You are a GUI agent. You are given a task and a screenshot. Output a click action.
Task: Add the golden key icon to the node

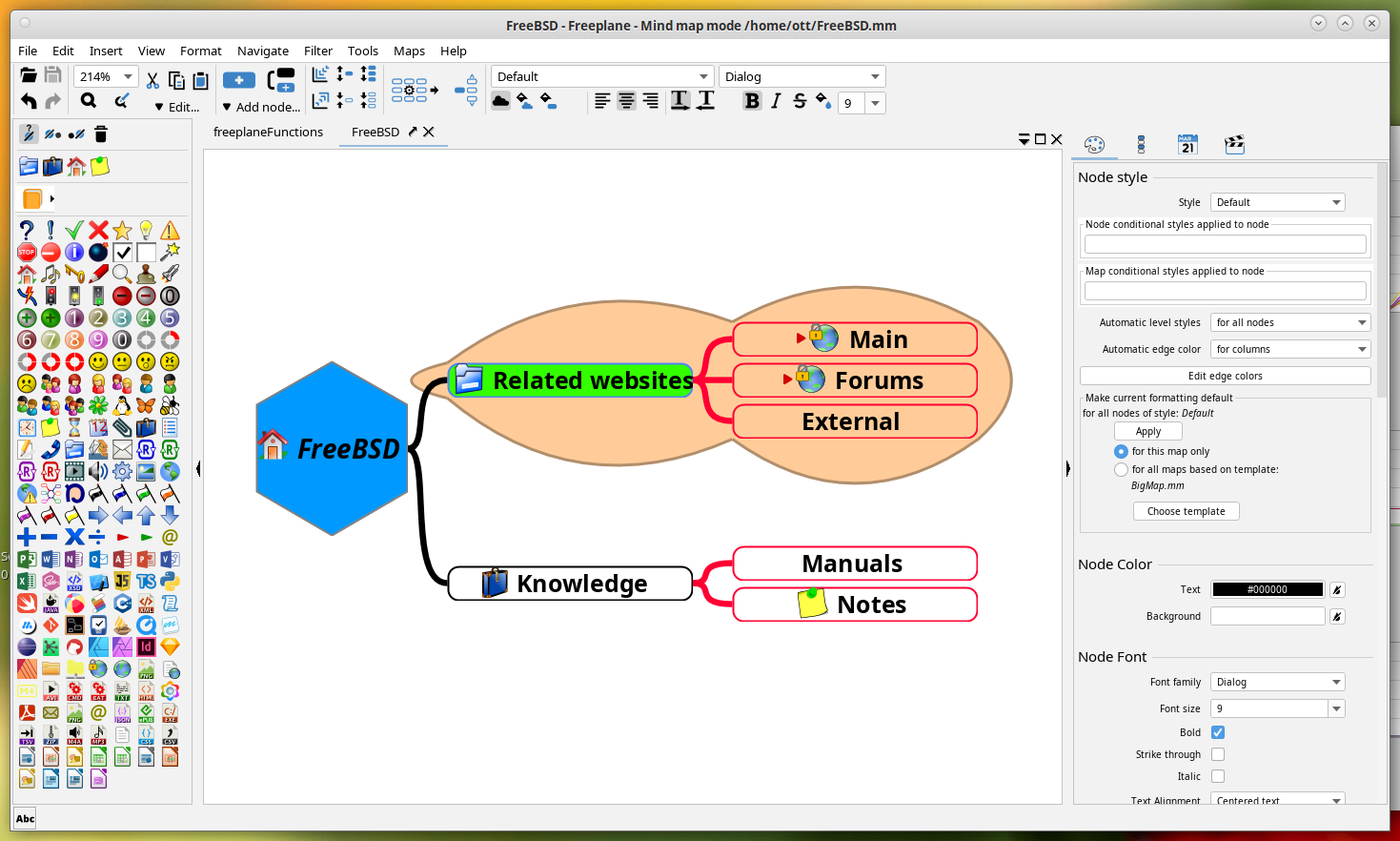(x=74, y=274)
